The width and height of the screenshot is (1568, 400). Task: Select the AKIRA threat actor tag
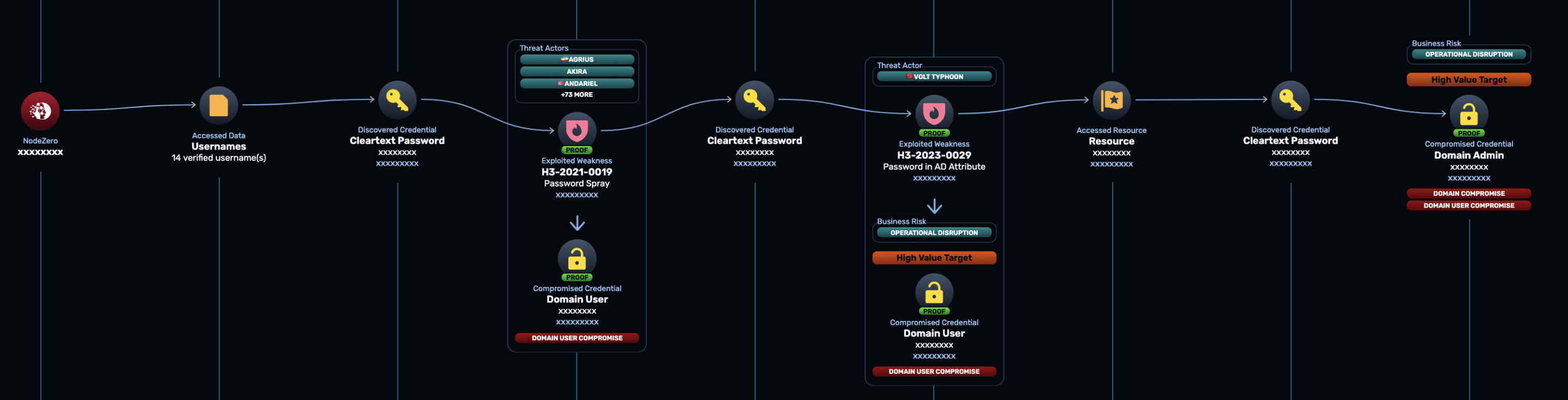click(577, 72)
